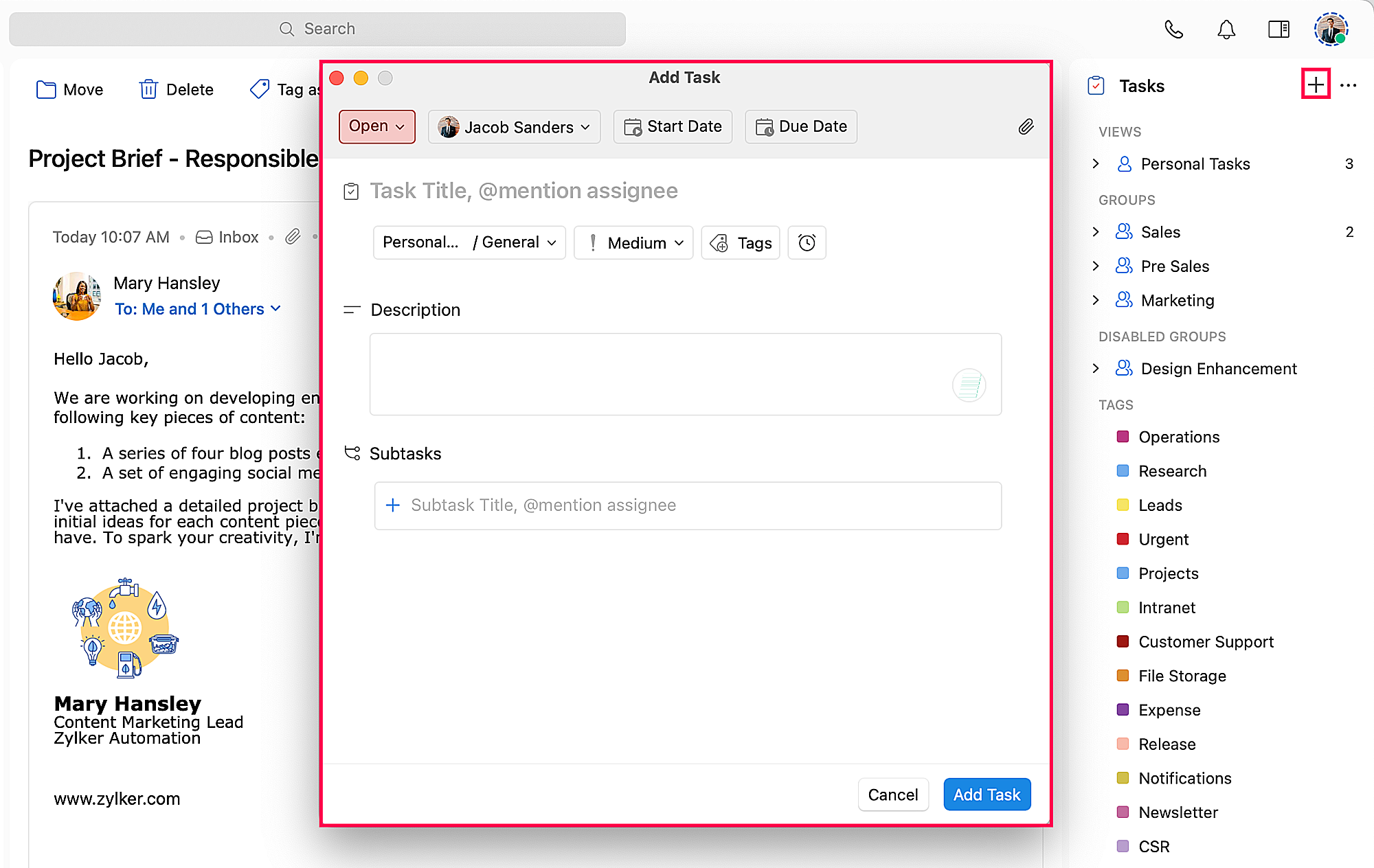Screen dimensions: 1374x868
Task: Open the Open status dropdown
Action: (376, 126)
